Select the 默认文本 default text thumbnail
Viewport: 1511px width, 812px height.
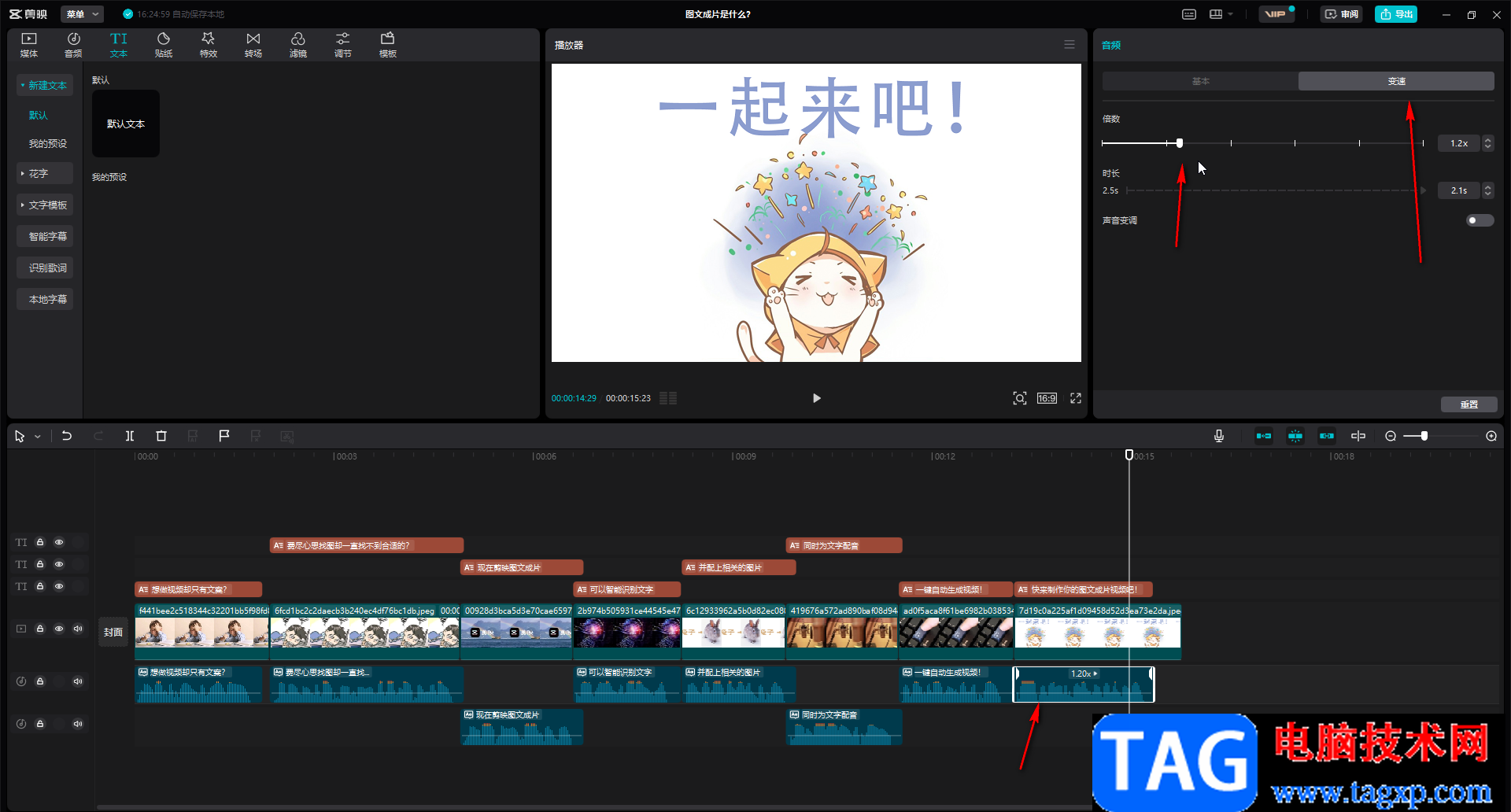(x=126, y=124)
